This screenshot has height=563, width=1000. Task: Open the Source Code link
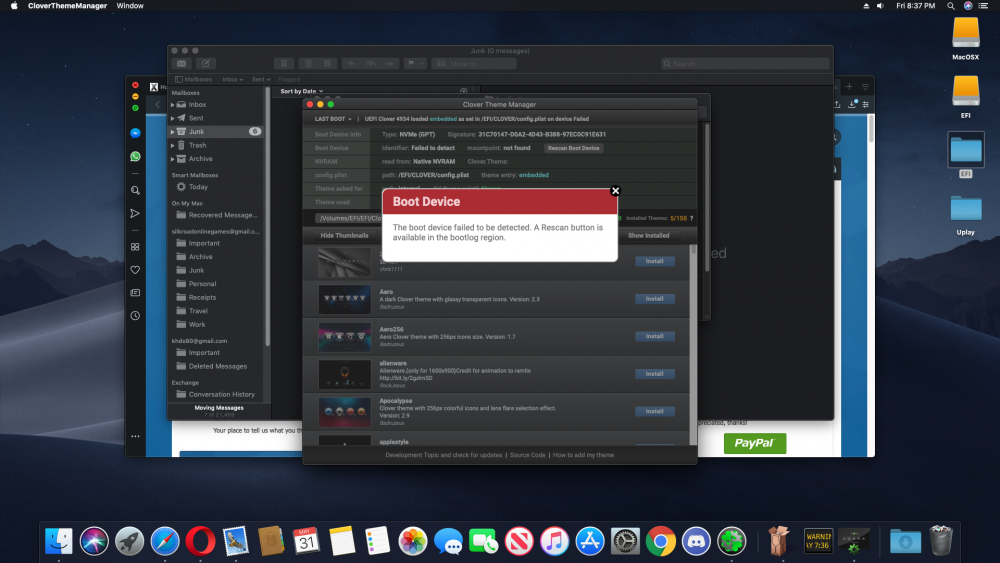[x=527, y=455]
